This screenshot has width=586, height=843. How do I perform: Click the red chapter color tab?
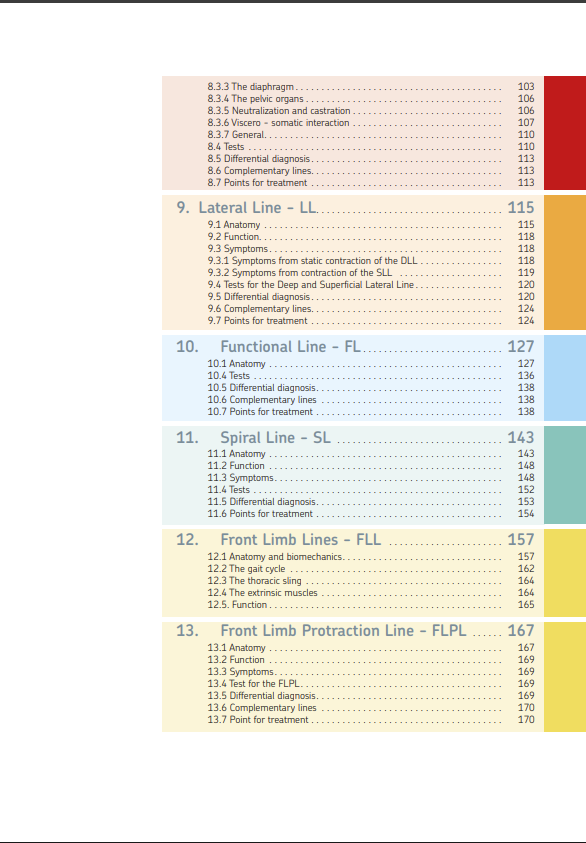[565, 133]
